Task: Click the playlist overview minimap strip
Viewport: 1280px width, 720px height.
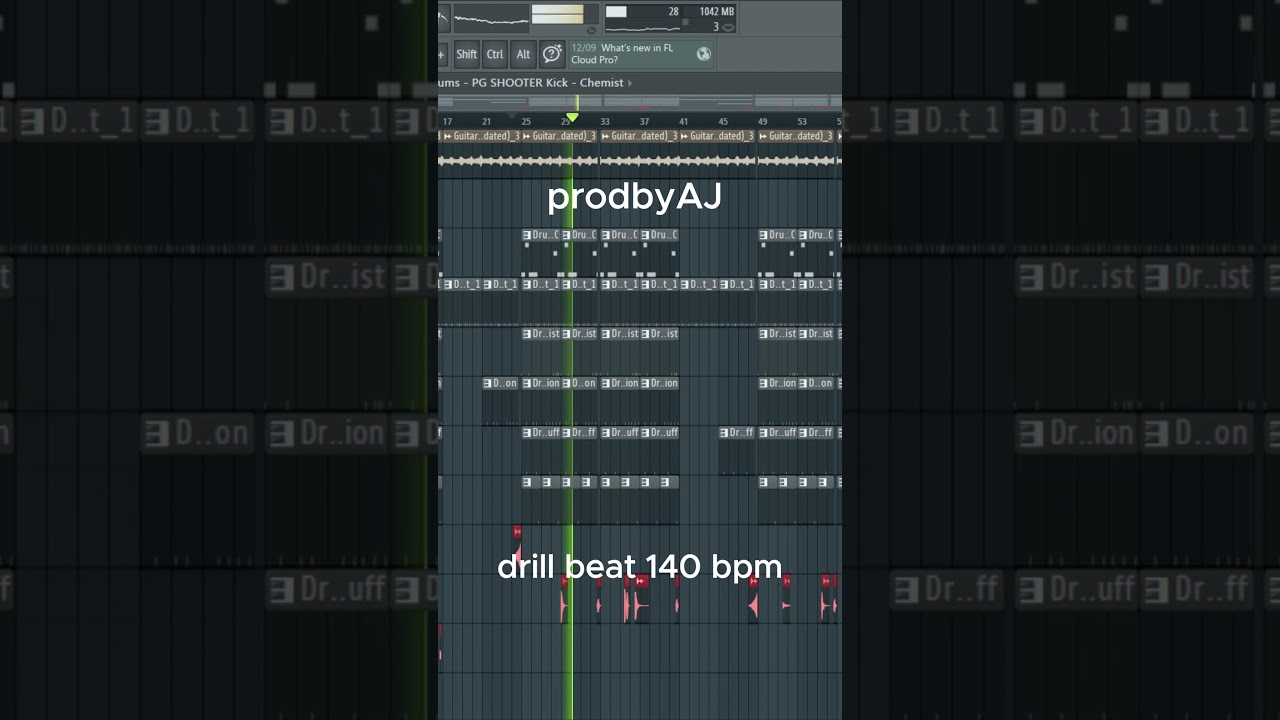Action: click(x=640, y=102)
